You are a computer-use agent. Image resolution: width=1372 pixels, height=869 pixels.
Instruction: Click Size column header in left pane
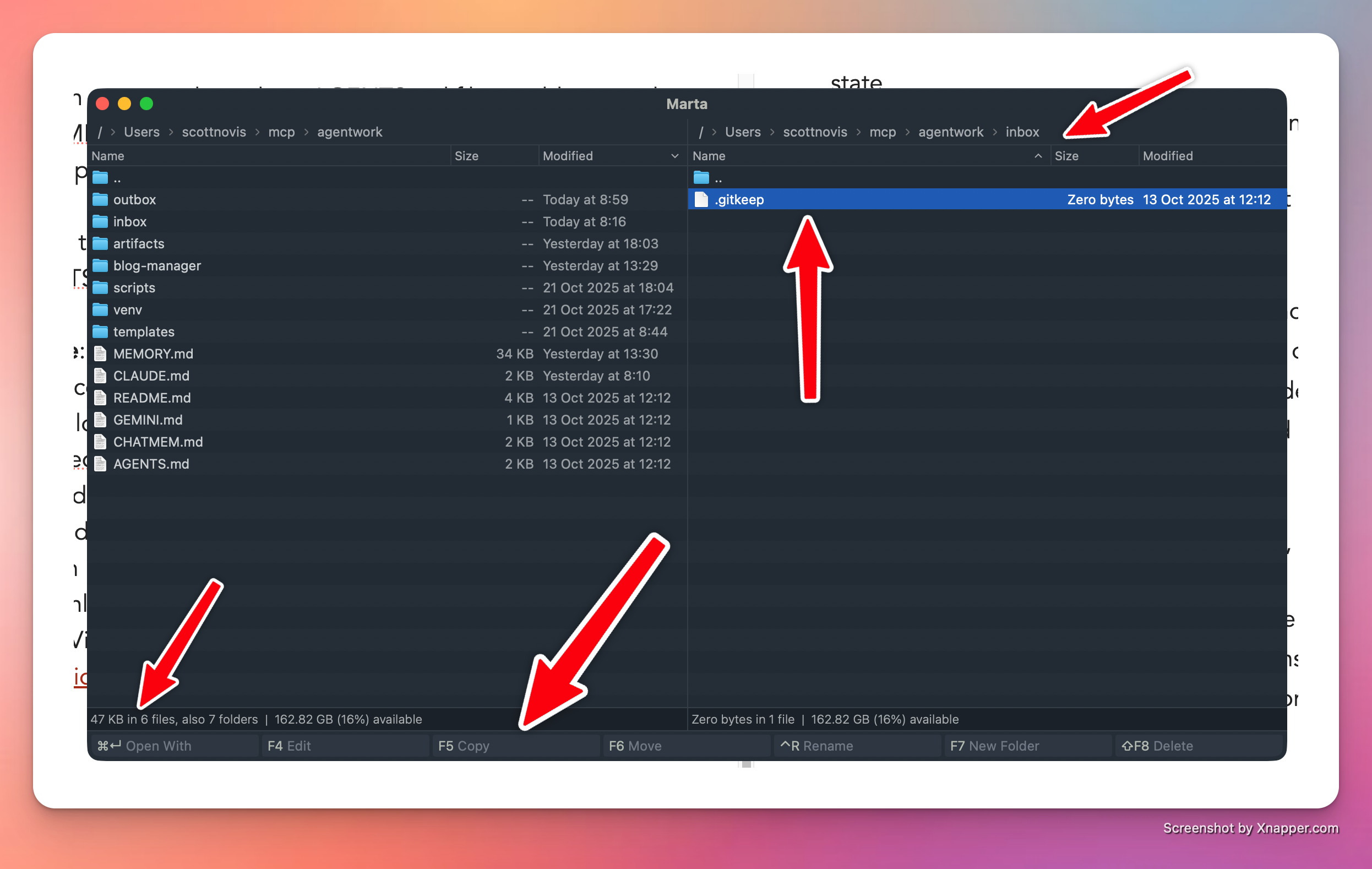click(466, 156)
